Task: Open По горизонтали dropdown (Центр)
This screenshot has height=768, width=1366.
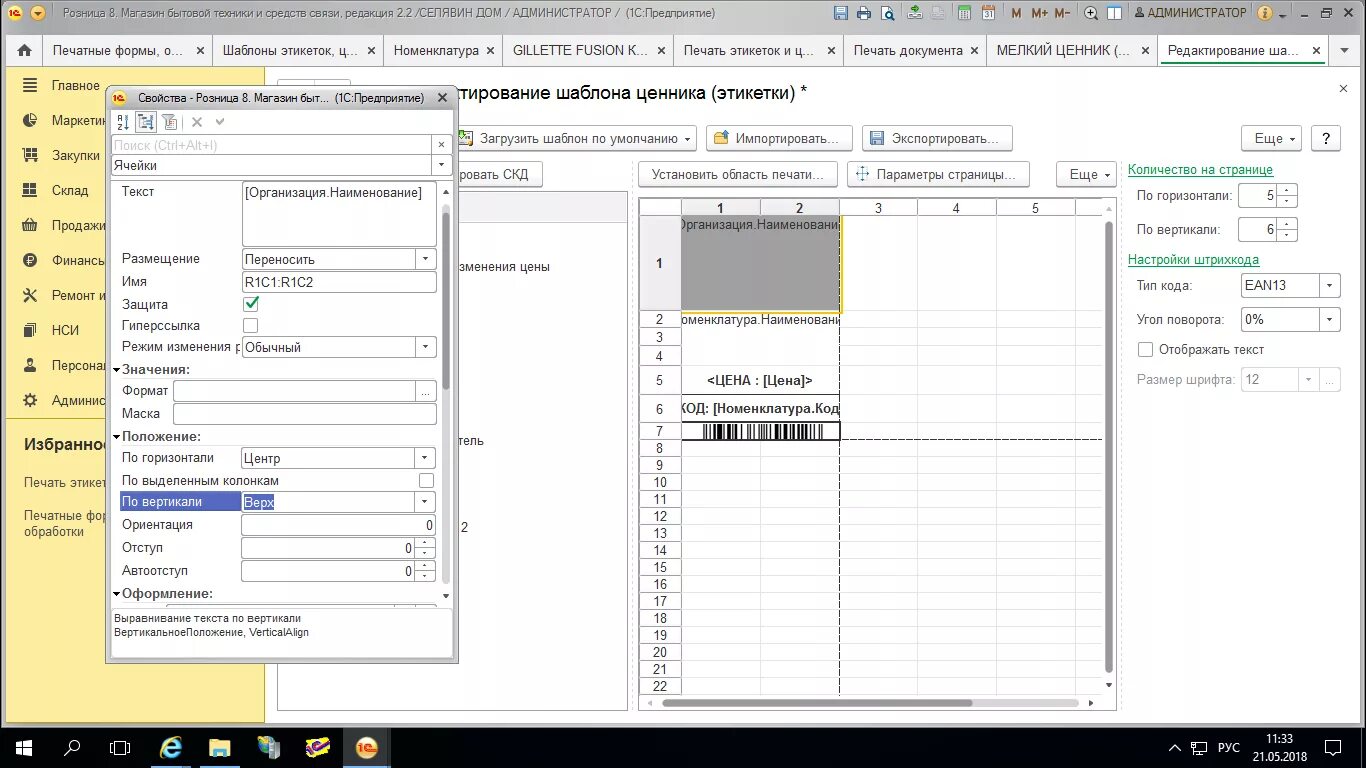Action: [426, 458]
